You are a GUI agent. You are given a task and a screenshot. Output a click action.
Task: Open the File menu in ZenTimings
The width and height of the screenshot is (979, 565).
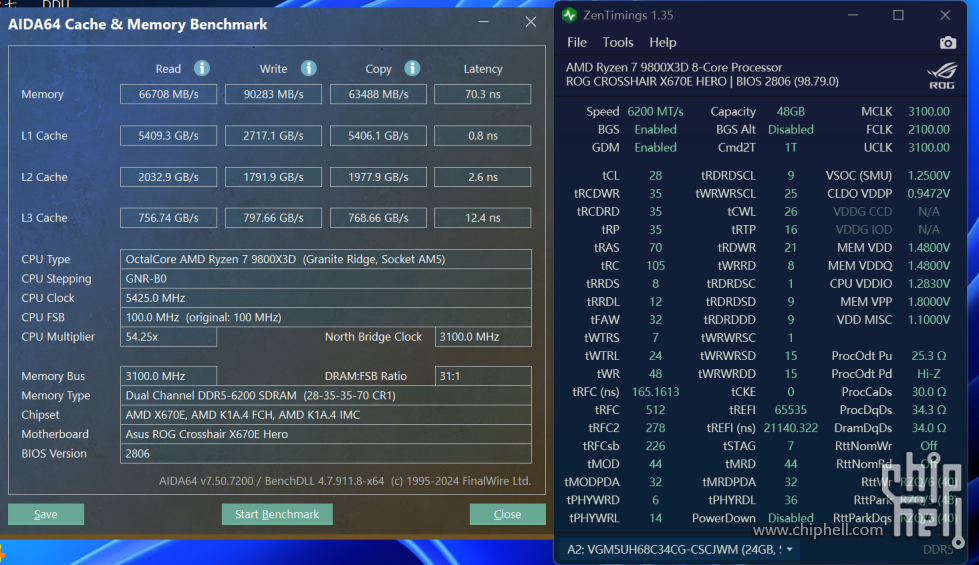[x=576, y=42]
